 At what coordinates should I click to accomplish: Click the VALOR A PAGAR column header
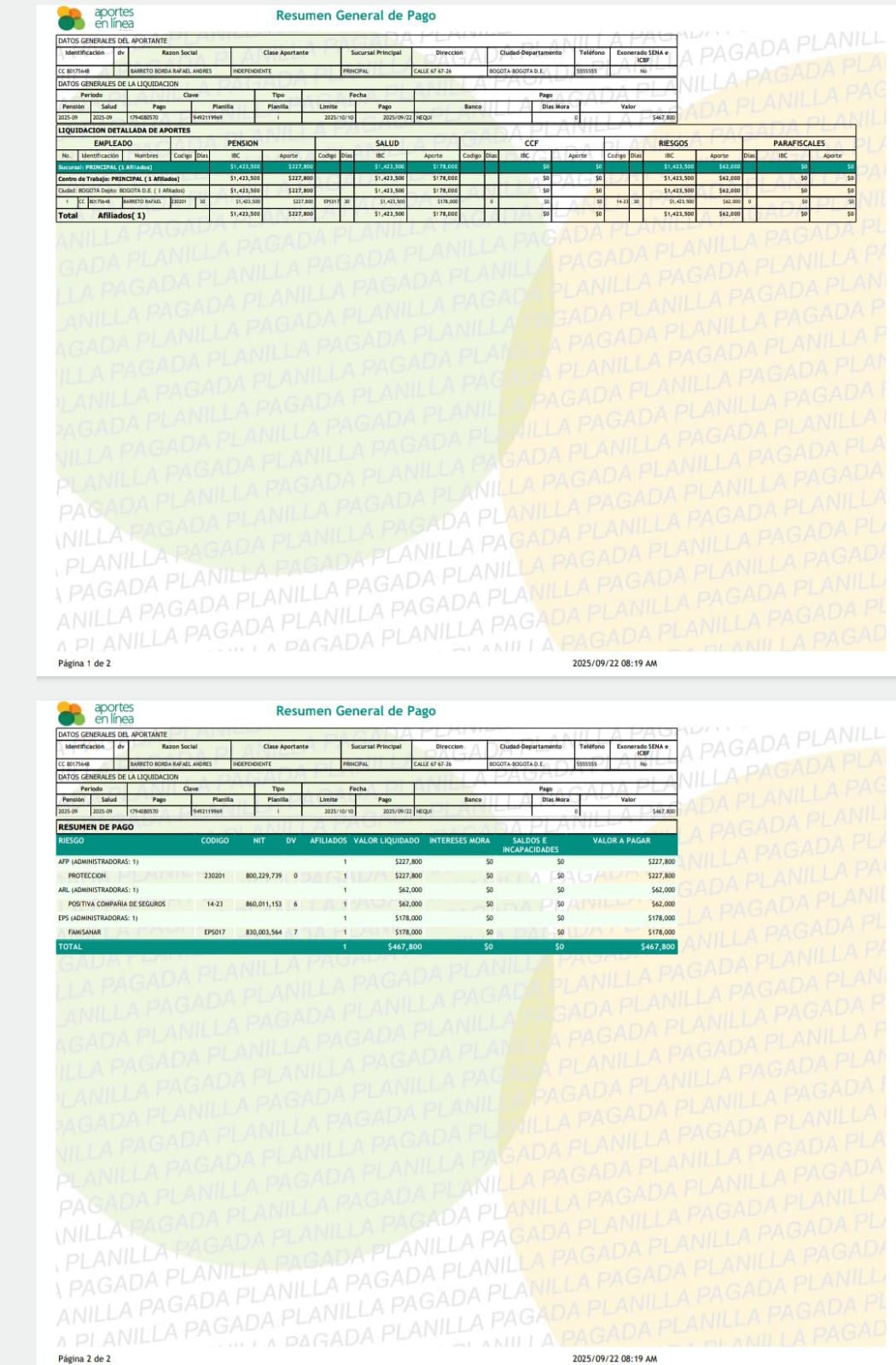pos(621,841)
